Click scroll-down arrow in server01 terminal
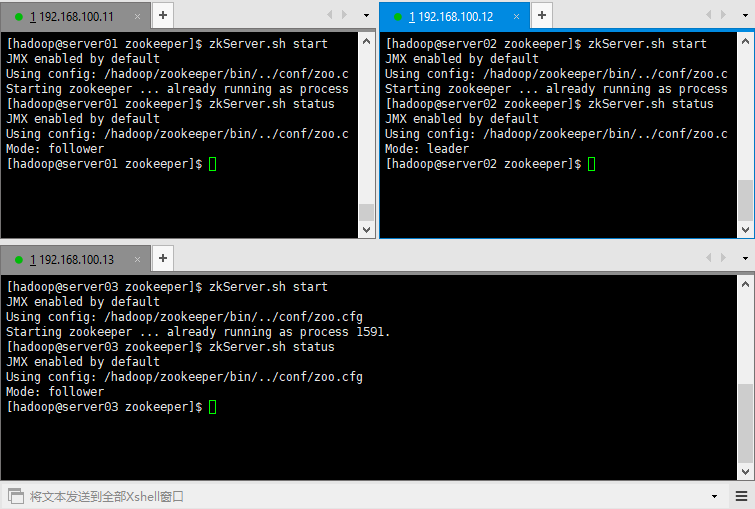 [x=366, y=230]
